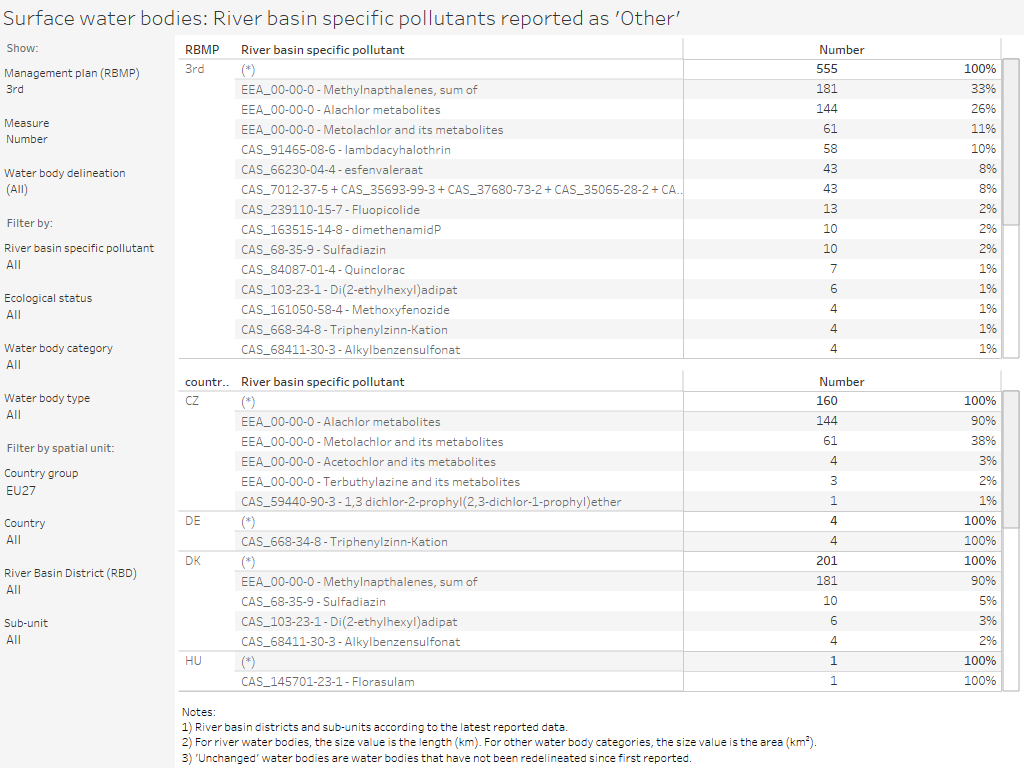Click the lower country table's vertical scrollbar

(1010, 458)
